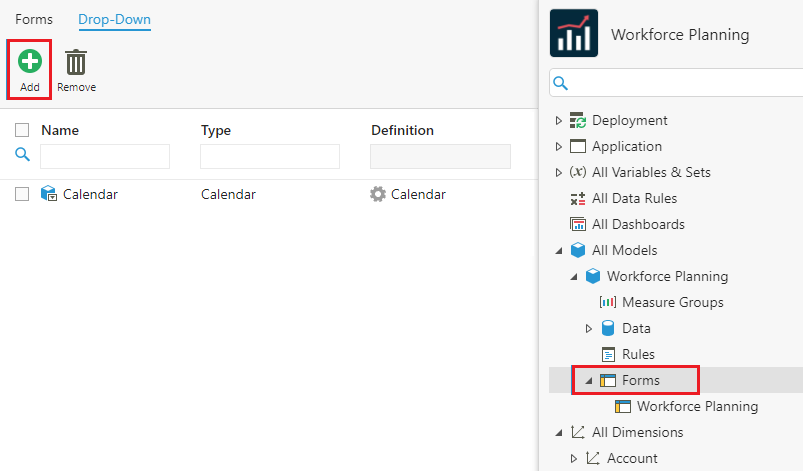Viewport: 803px width, 471px height.
Task: Check the Calendar row checkbox
Action: click(x=22, y=194)
